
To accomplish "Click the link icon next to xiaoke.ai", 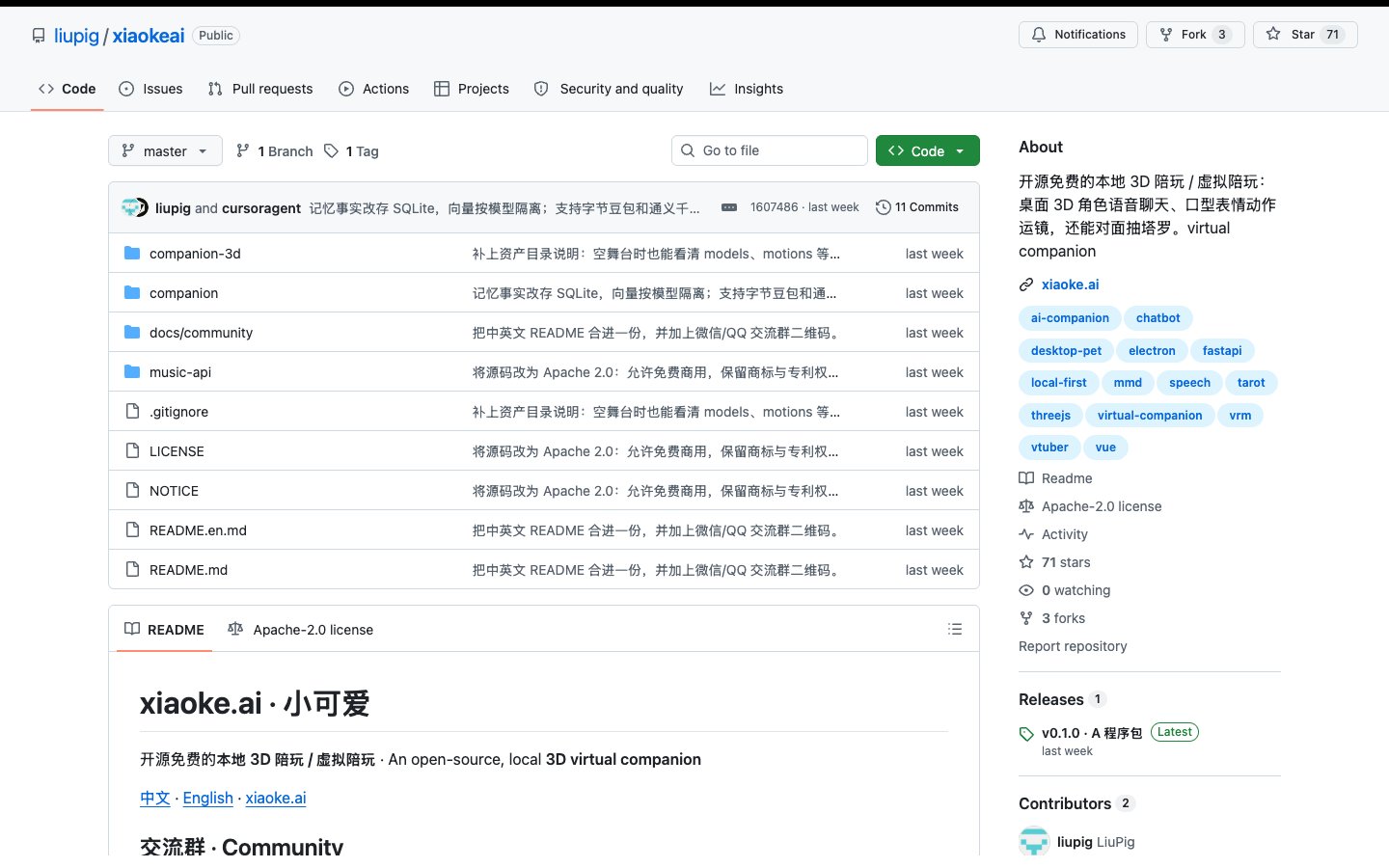I will coord(1026,285).
